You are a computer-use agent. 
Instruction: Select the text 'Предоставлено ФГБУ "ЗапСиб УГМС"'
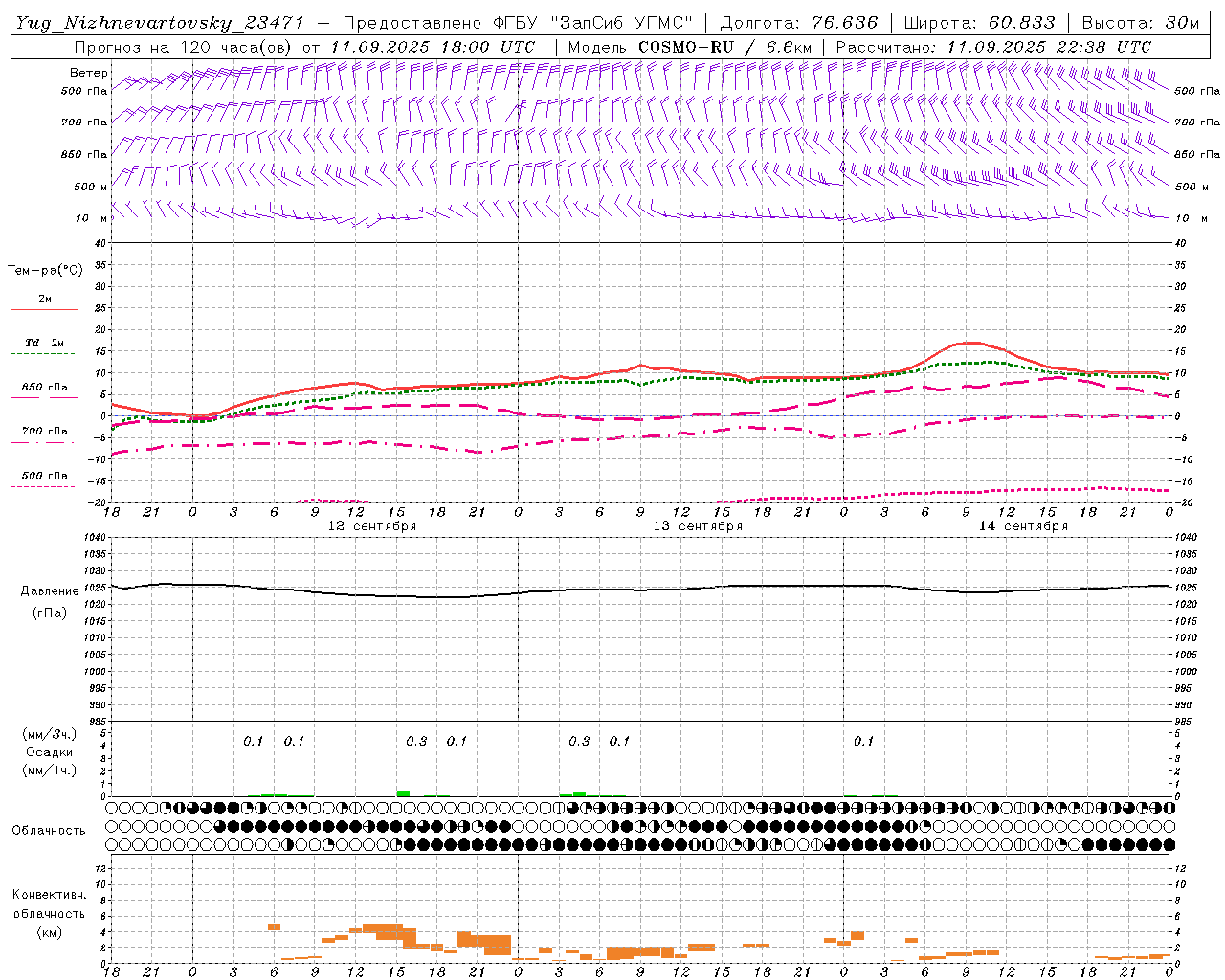coord(518,23)
